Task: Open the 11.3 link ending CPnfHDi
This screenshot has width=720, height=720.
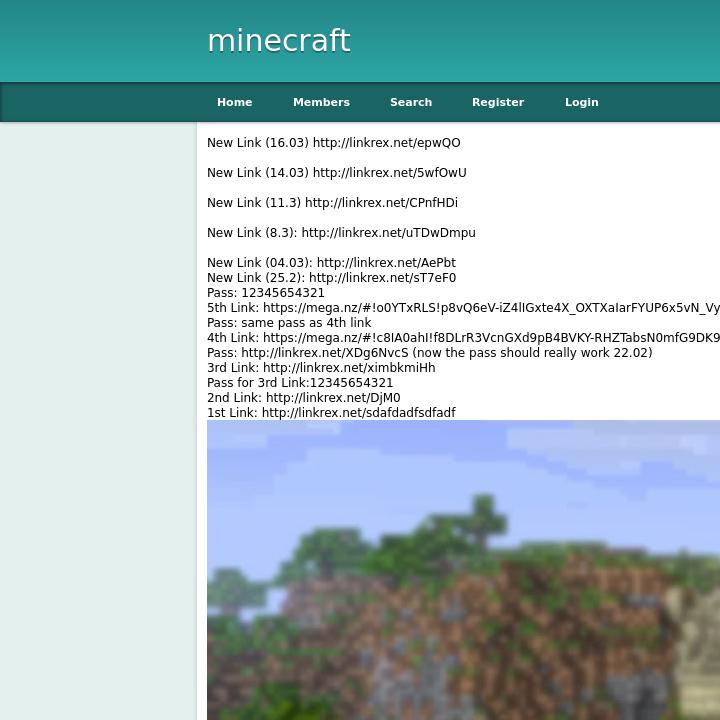Action: 381,203
